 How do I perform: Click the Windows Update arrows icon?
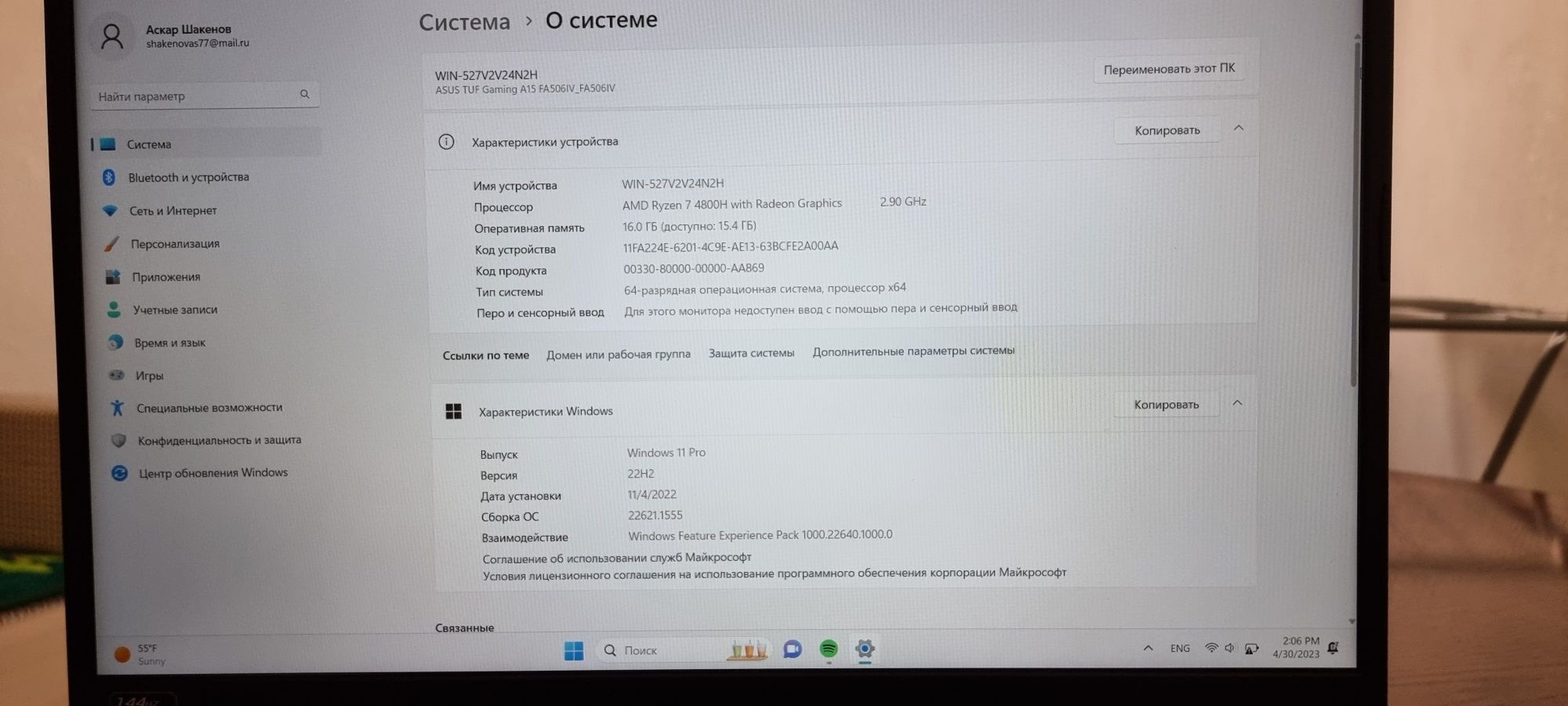(x=119, y=473)
